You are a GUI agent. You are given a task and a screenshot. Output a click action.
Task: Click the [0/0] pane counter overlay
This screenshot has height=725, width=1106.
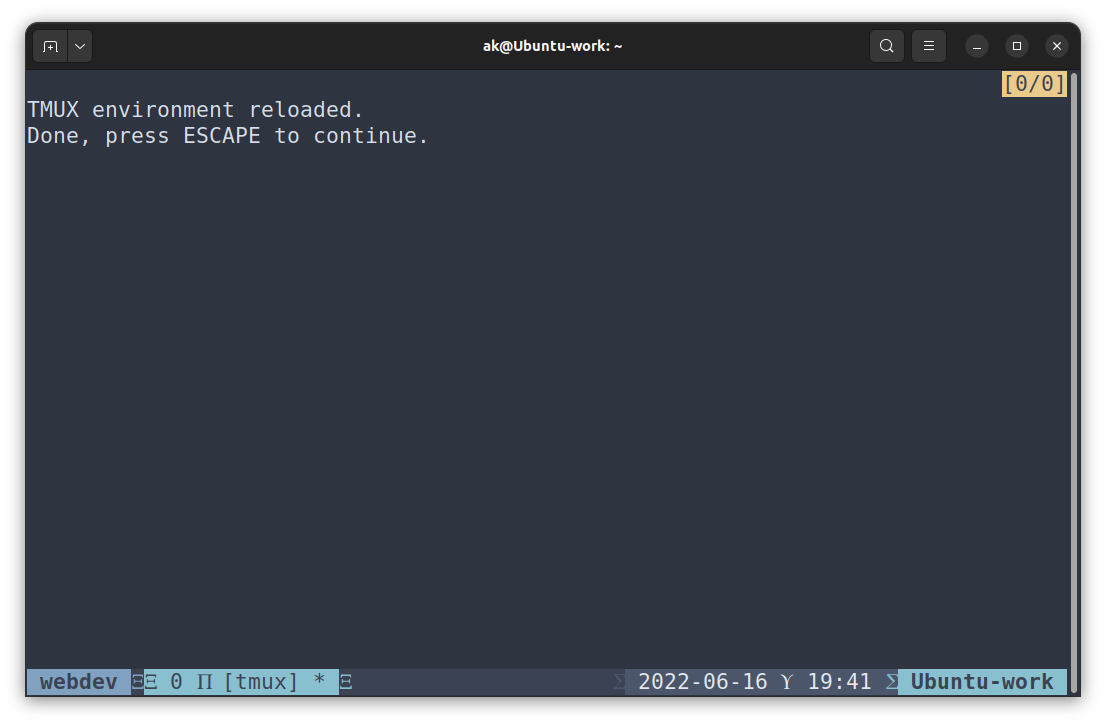click(x=1034, y=85)
